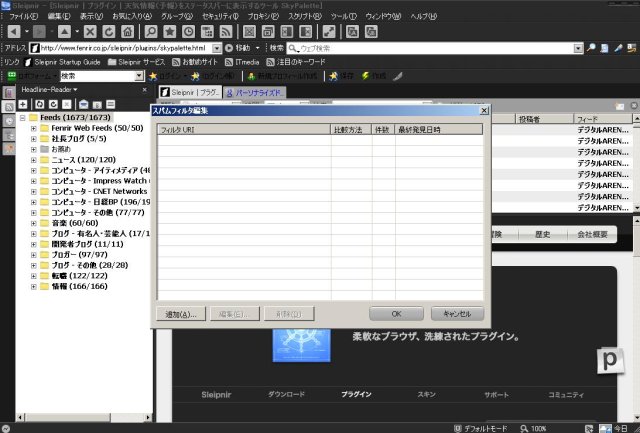Click the デフォルトモード shield icon in status bar
The image size is (640, 433).
tap(458, 428)
